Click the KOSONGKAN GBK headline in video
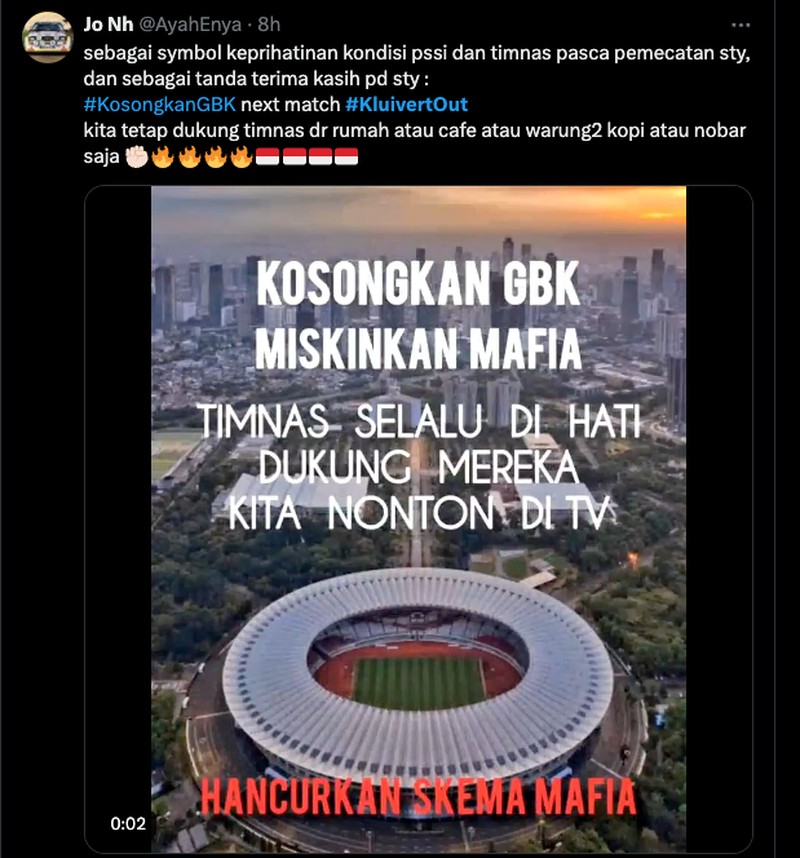800x858 pixels. click(418, 283)
